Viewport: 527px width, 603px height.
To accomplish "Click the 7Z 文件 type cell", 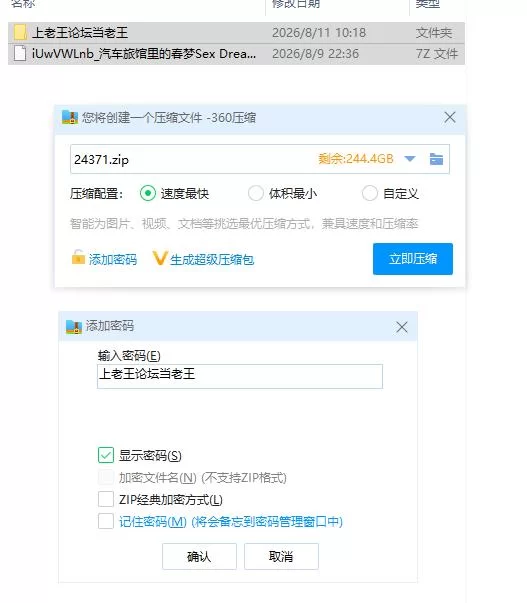I will [x=437, y=54].
